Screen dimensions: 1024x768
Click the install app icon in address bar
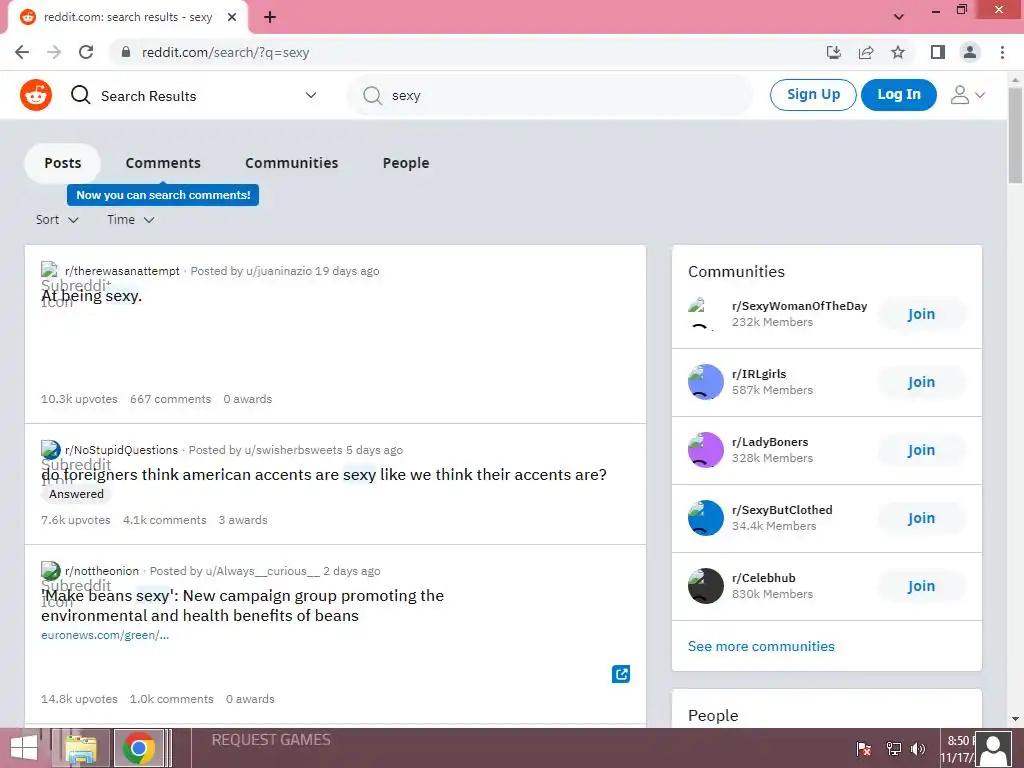tap(833, 52)
